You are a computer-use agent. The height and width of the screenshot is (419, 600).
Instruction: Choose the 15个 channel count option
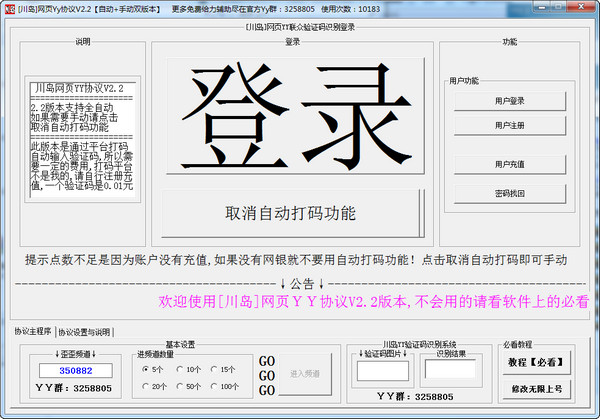pyautogui.click(x=216, y=369)
